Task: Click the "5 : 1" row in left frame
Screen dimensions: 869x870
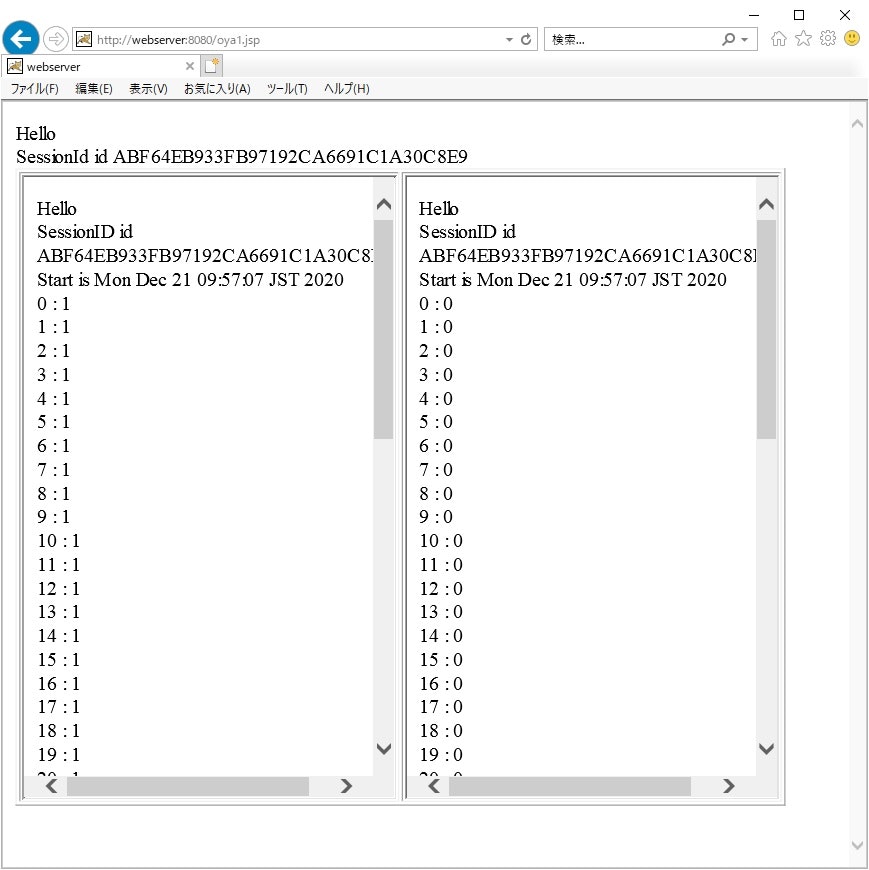Action: click(53, 422)
